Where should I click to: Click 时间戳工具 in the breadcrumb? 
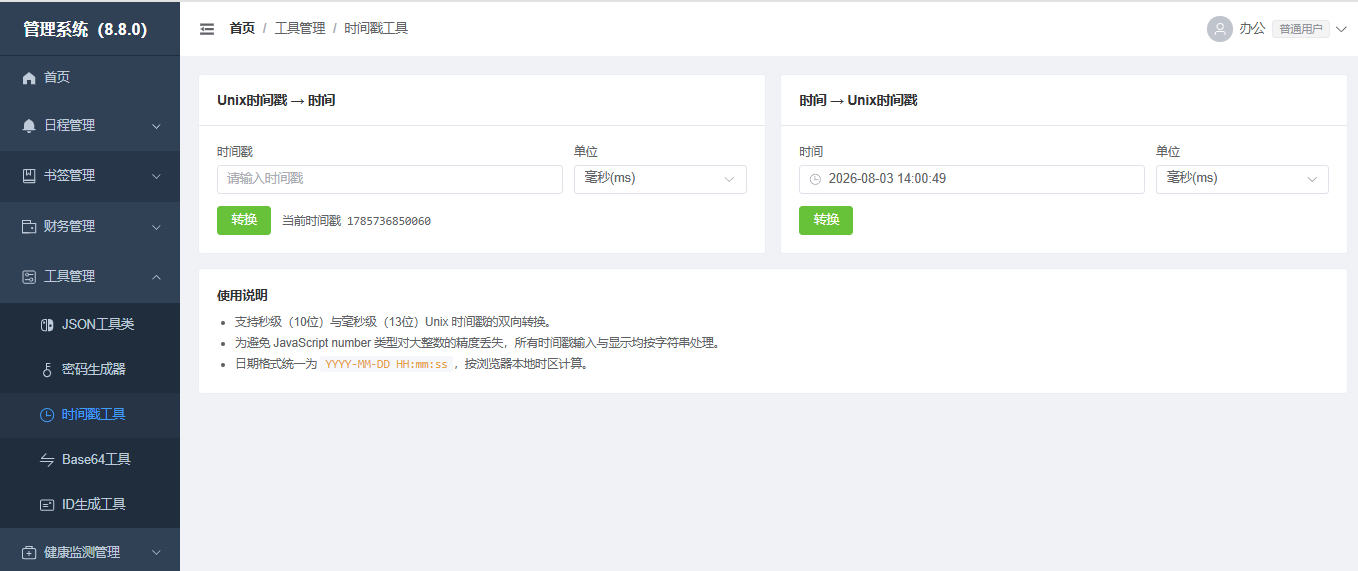point(376,29)
